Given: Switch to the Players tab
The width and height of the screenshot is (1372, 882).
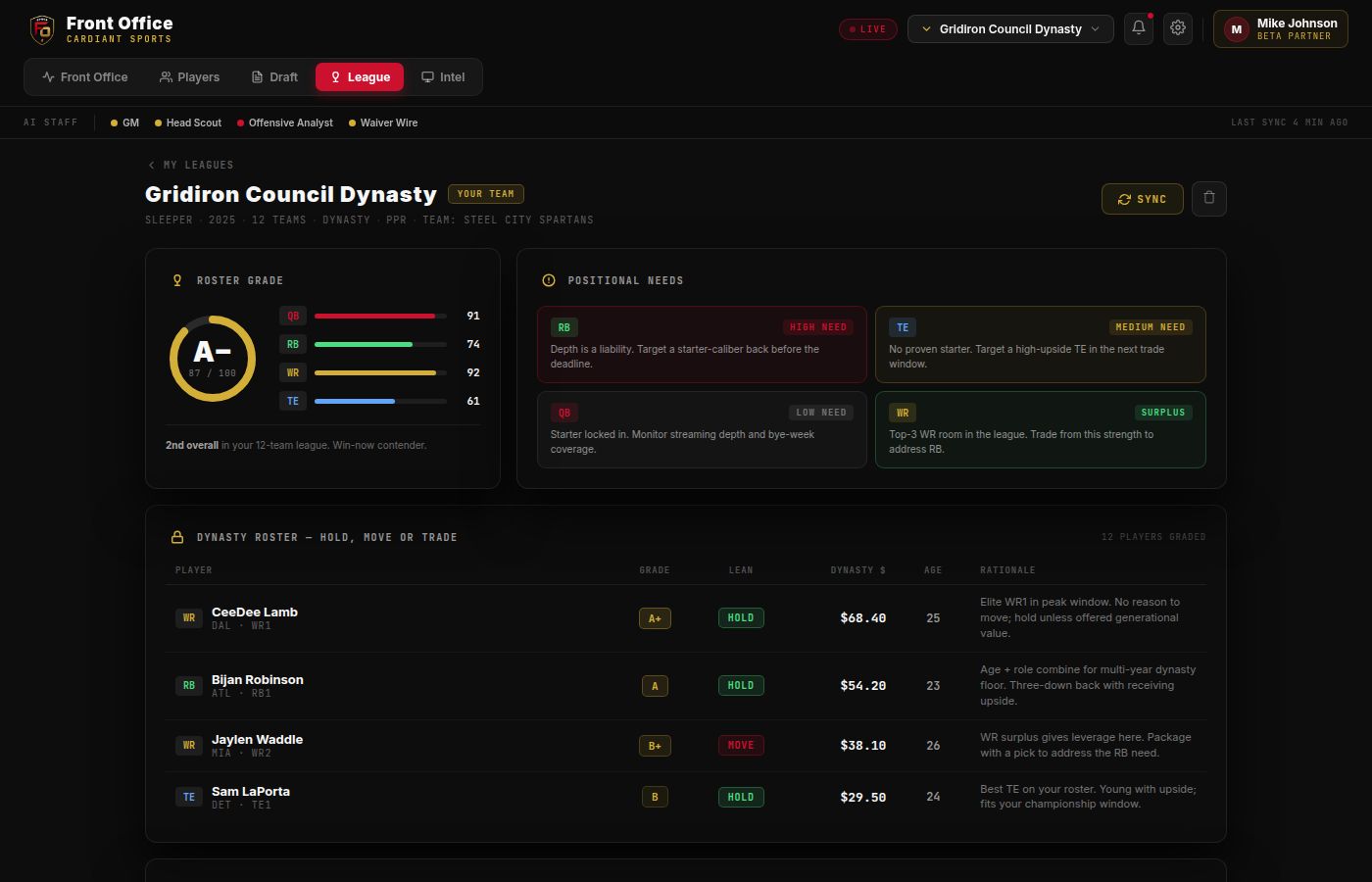Looking at the screenshot, I should click(190, 76).
